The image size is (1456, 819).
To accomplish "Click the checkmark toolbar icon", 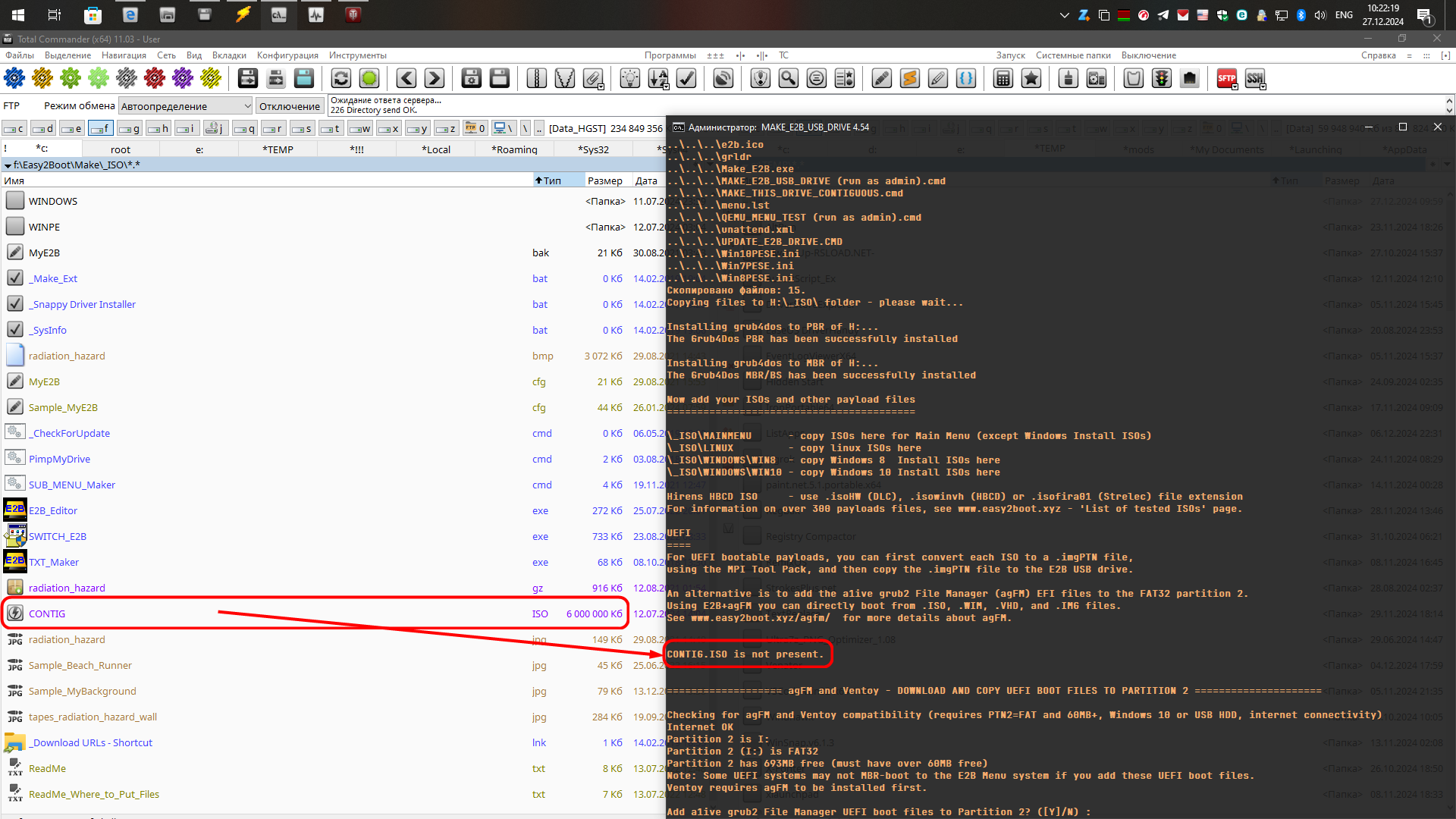I will tap(686, 78).
